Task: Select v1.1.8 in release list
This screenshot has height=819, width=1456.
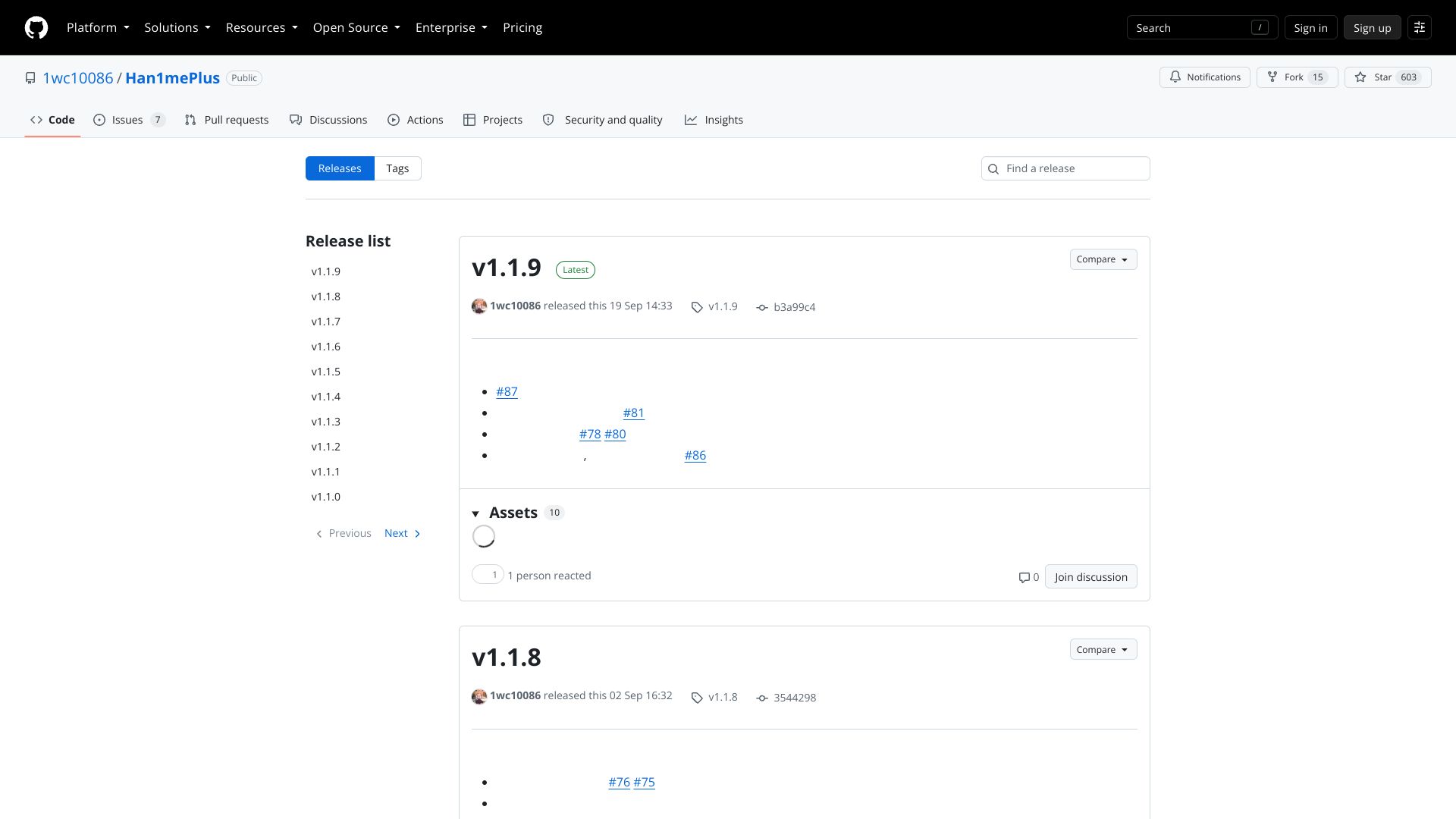Action: coord(326,297)
